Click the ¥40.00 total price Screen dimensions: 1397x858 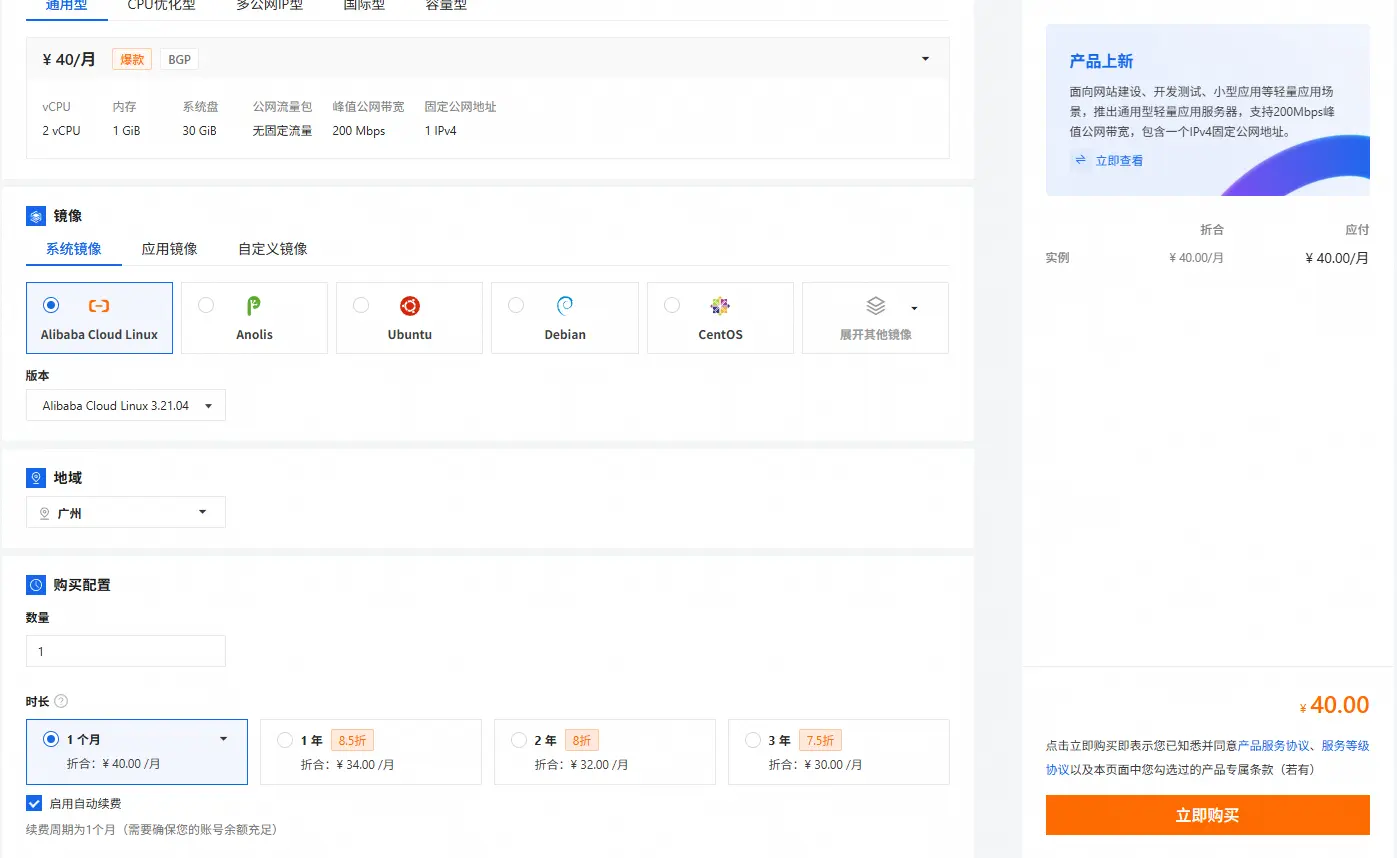(x=1334, y=705)
